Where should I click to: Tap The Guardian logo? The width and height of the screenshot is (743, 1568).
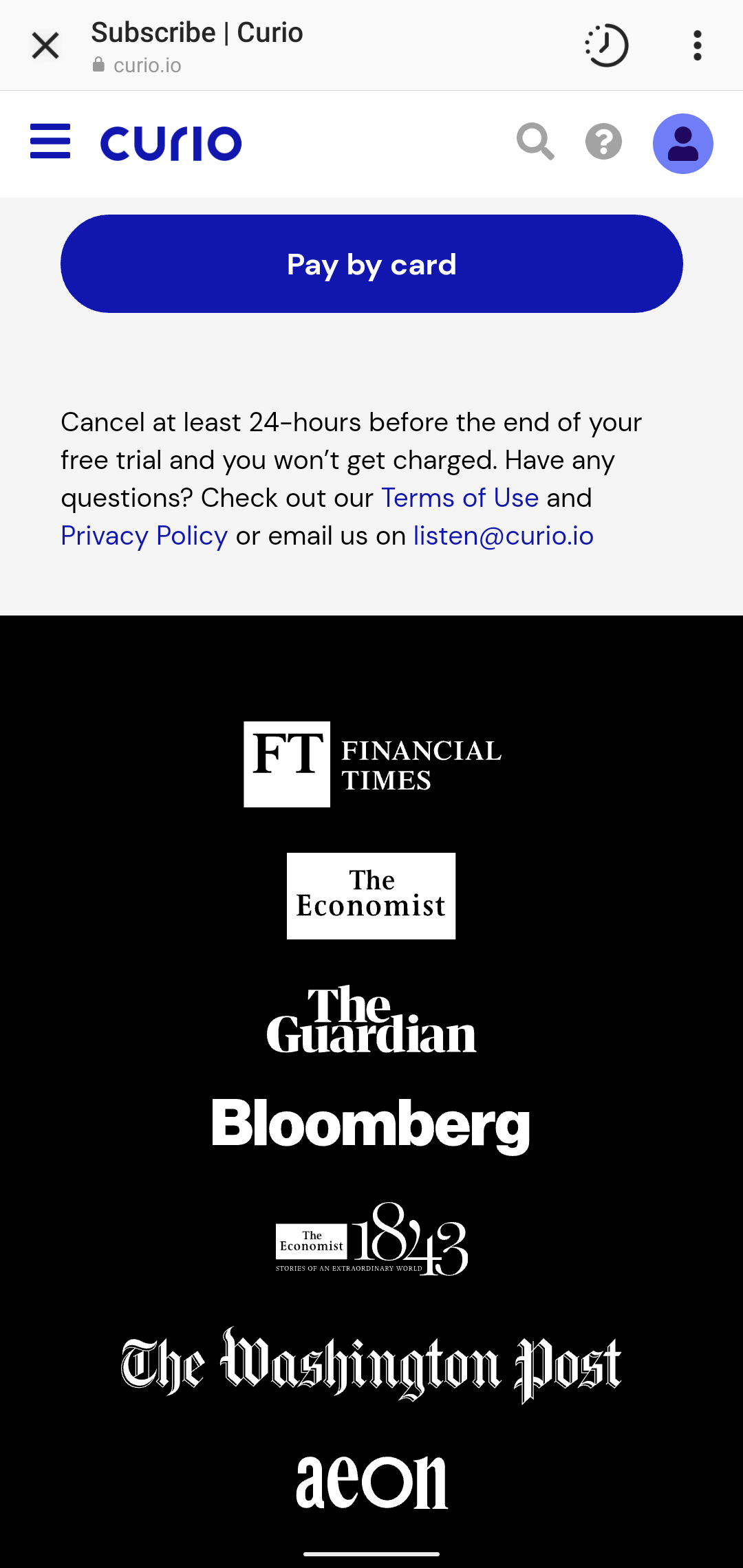click(371, 1020)
